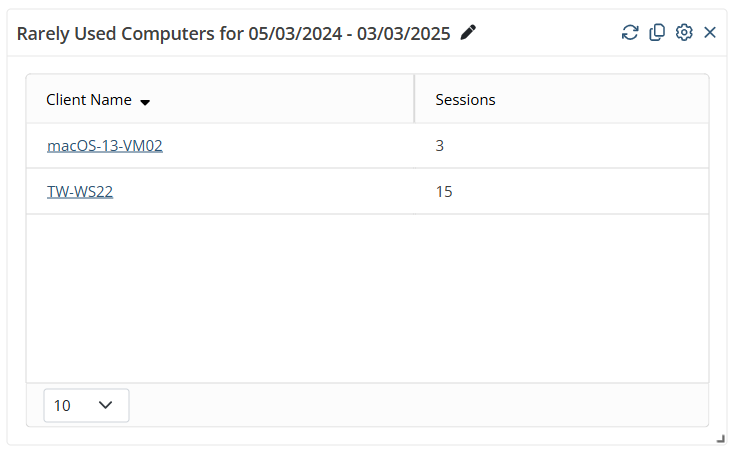Open the rows-per-page dropdown showing 10
The width and height of the screenshot is (733, 453).
86,405
